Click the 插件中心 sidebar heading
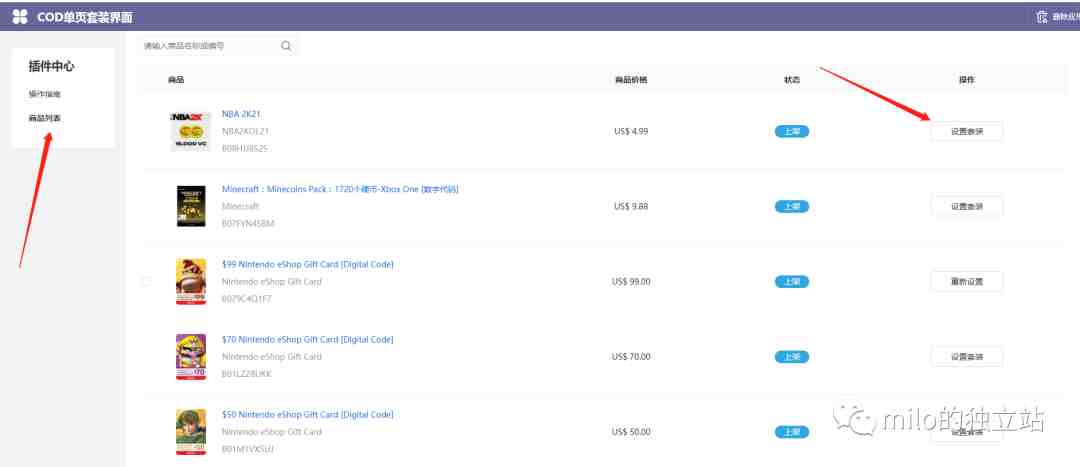 coord(51,66)
